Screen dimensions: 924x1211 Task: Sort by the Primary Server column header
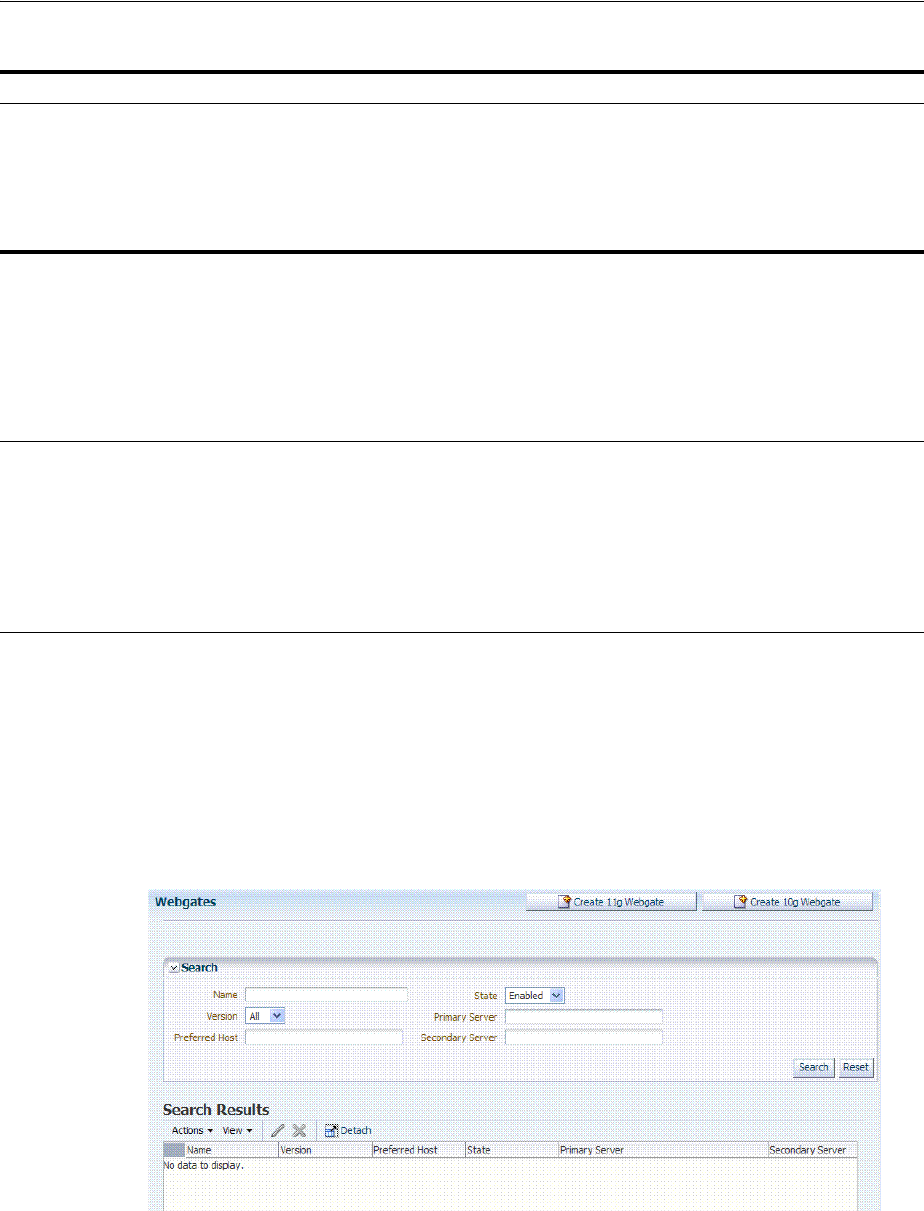click(663, 1150)
